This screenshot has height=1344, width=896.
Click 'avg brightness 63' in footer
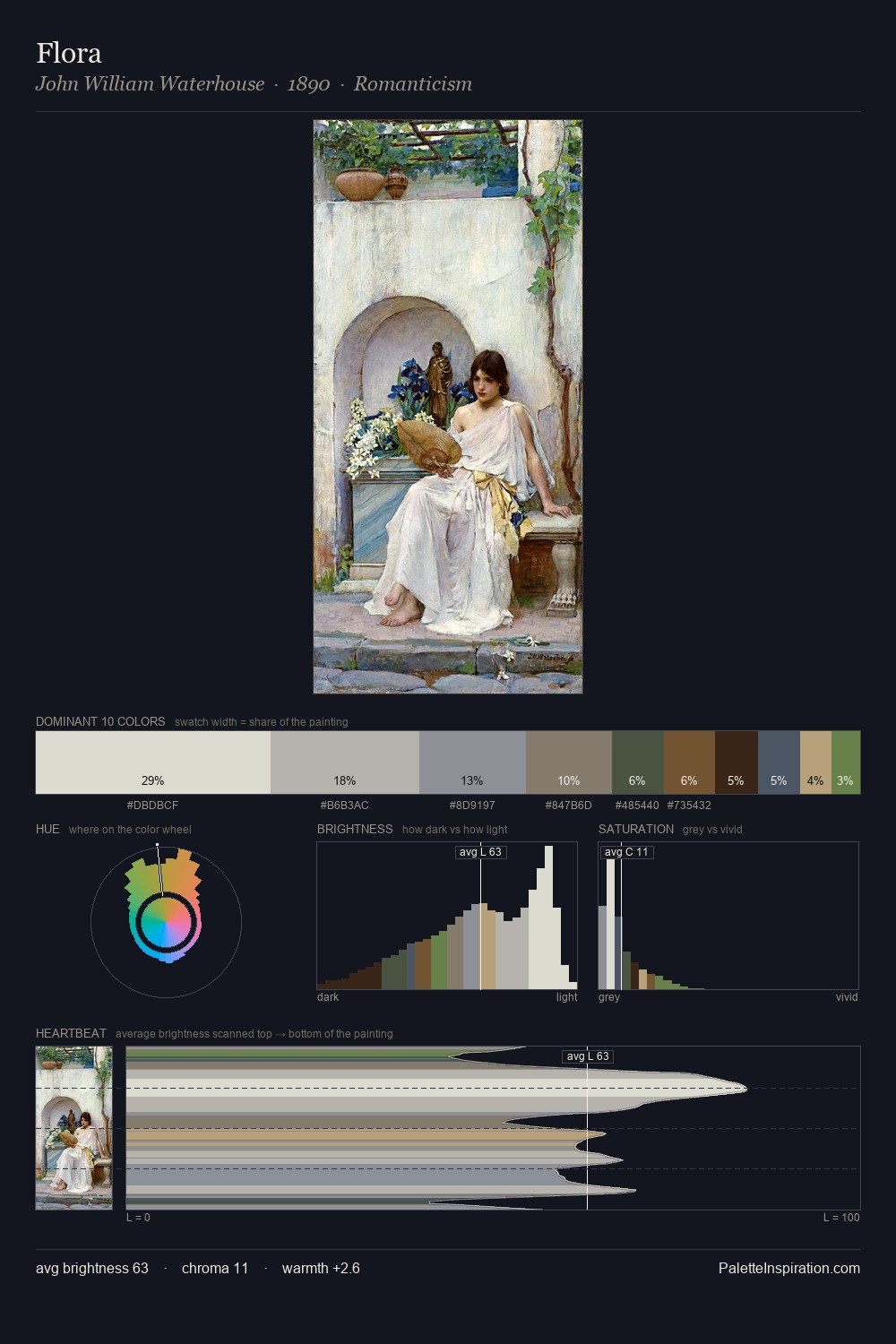coord(92,1268)
